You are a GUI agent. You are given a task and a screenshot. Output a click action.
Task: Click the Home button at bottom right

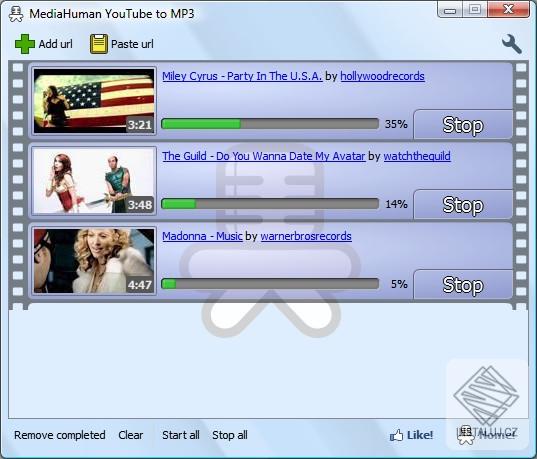[x=487, y=435]
